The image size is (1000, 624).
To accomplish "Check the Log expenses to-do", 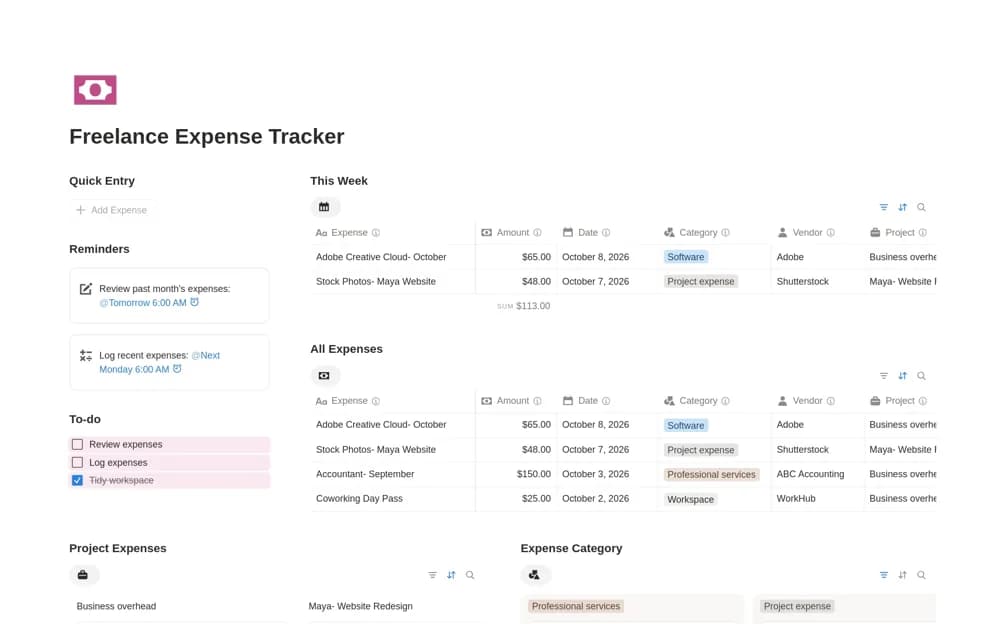I will [78, 462].
